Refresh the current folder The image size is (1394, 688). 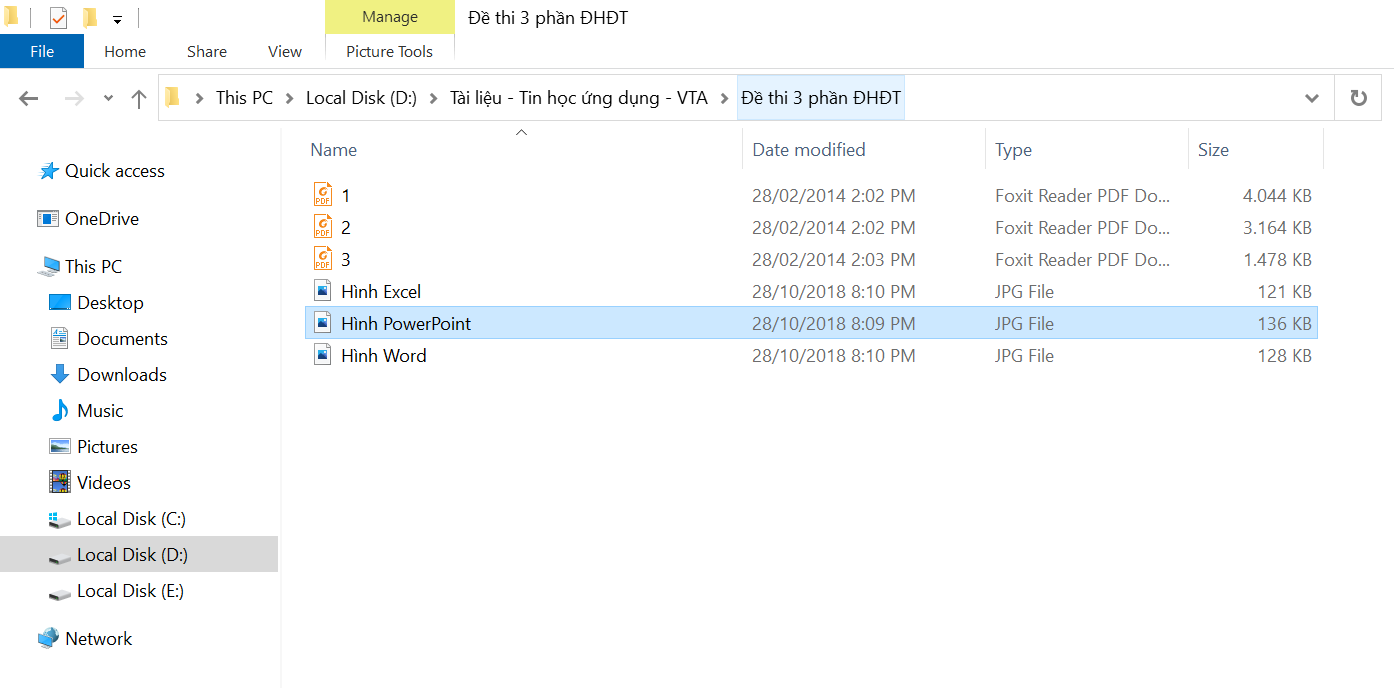click(1358, 98)
